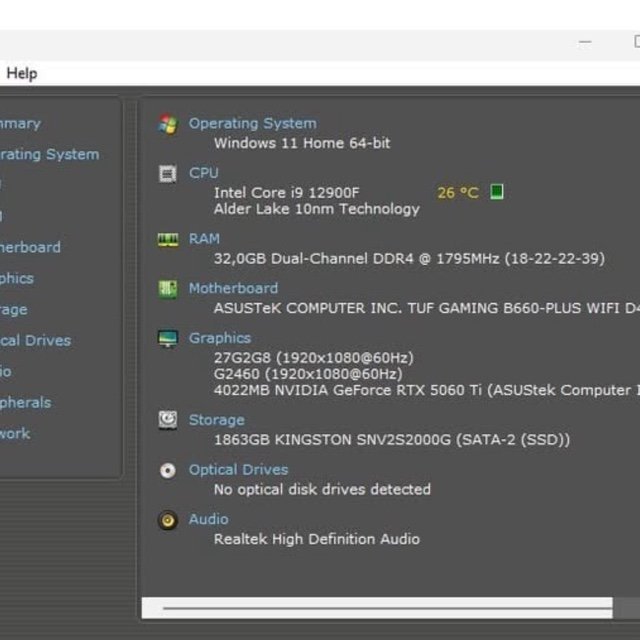The image size is (640, 640).
Task: Click the speaker icon beside Audio heading
Action: coord(168,520)
